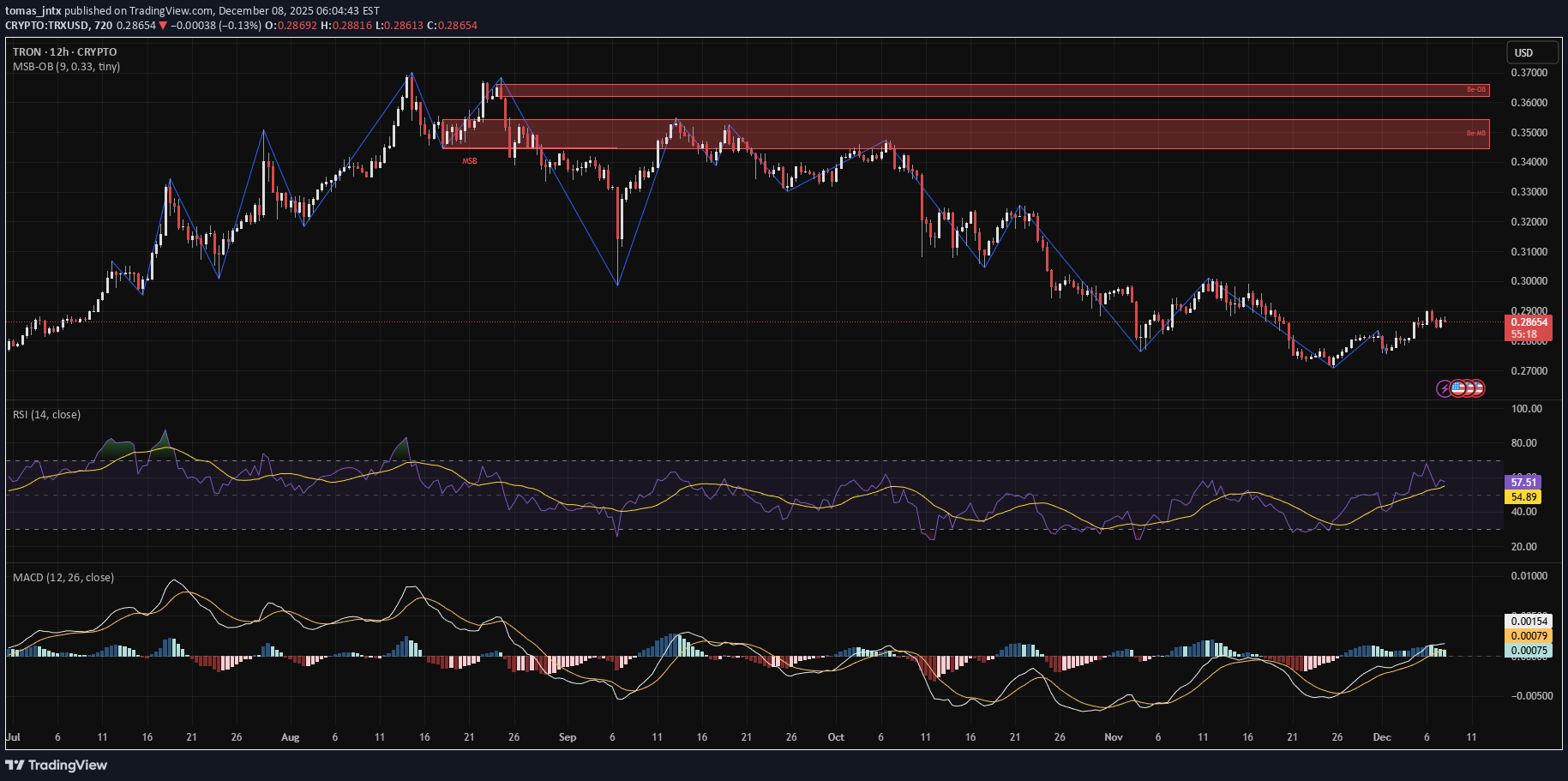The width and height of the screenshot is (1568, 781).
Task: Click the red 0.28654 current price label
Action: click(x=1529, y=322)
